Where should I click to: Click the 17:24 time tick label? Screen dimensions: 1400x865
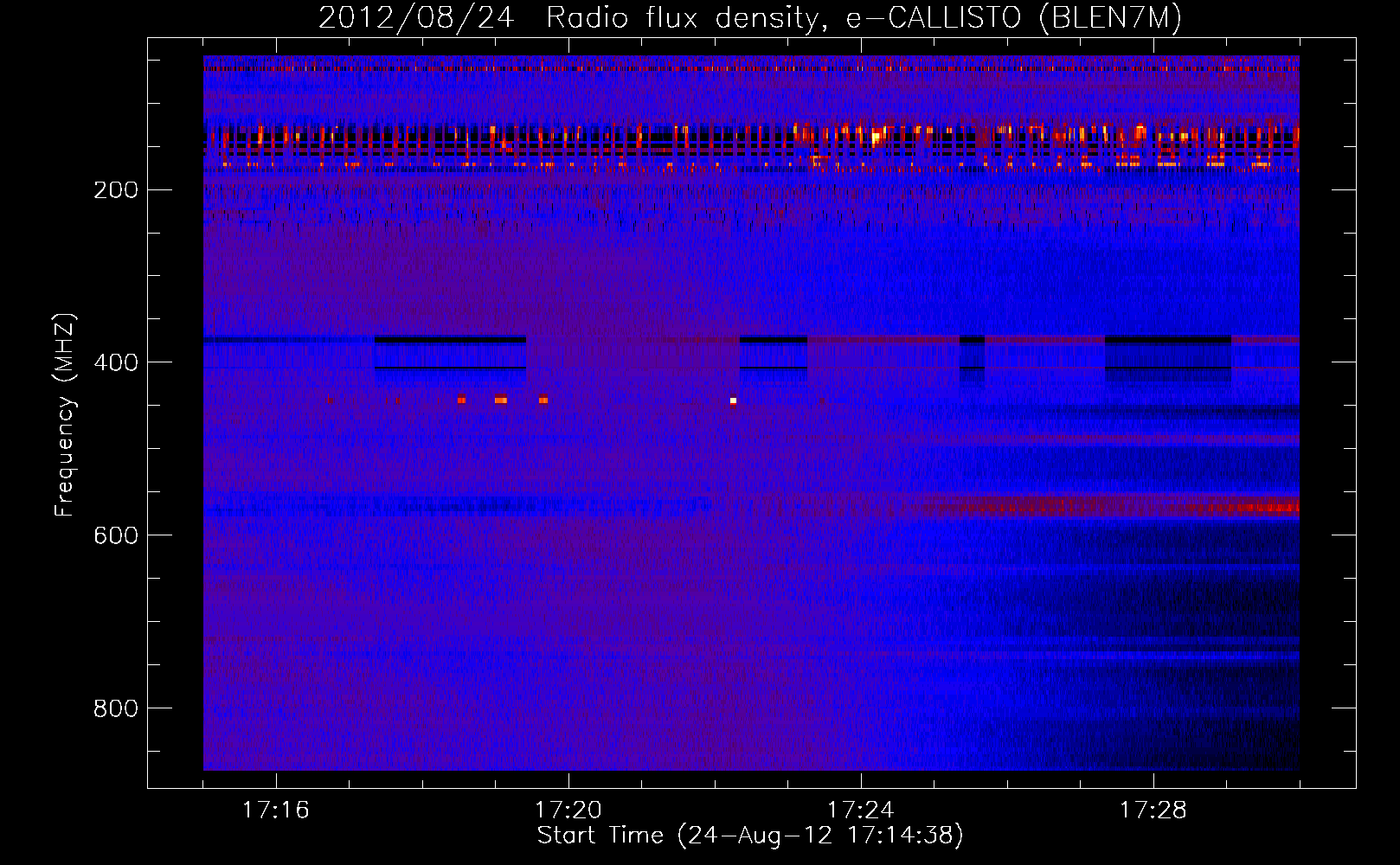coord(861,810)
